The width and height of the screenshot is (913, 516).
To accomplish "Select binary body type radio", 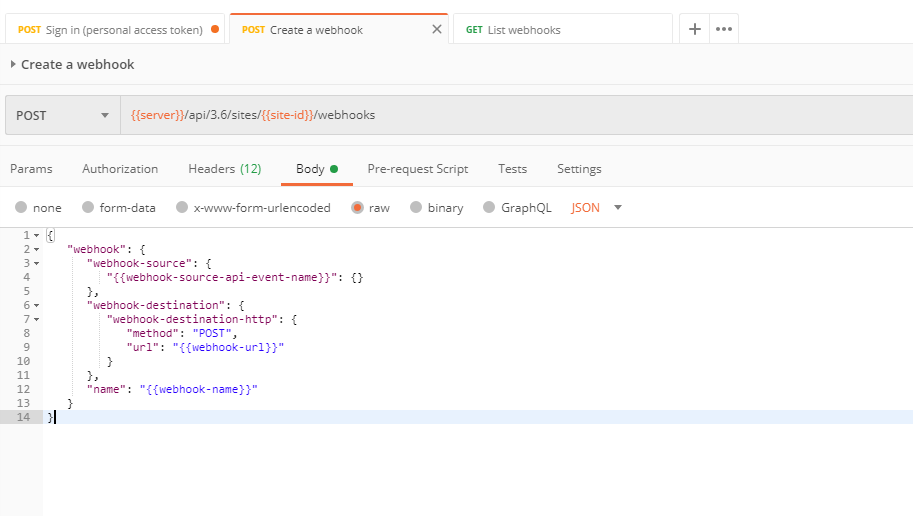I will coord(416,208).
